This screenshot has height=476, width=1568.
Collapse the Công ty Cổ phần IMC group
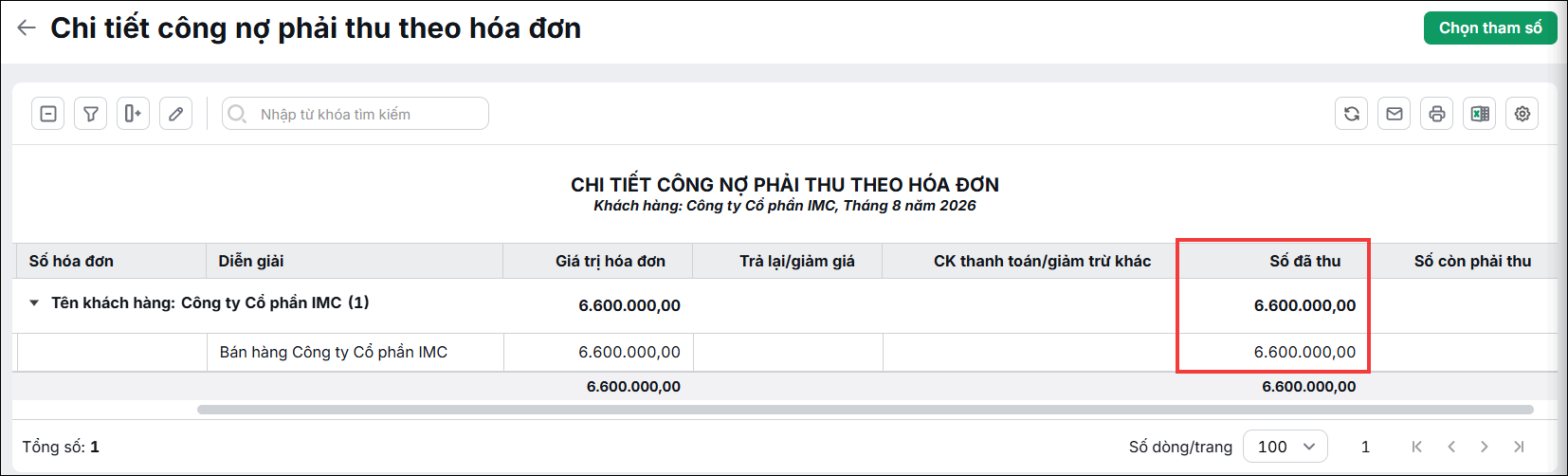[34, 303]
